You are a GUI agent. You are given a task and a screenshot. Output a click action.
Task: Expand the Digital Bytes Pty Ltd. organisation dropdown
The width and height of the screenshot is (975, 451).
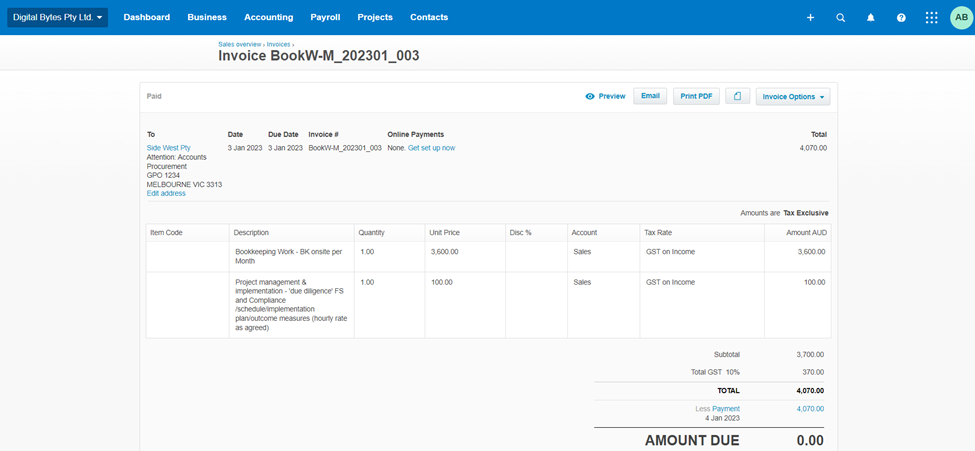coord(57,17)
